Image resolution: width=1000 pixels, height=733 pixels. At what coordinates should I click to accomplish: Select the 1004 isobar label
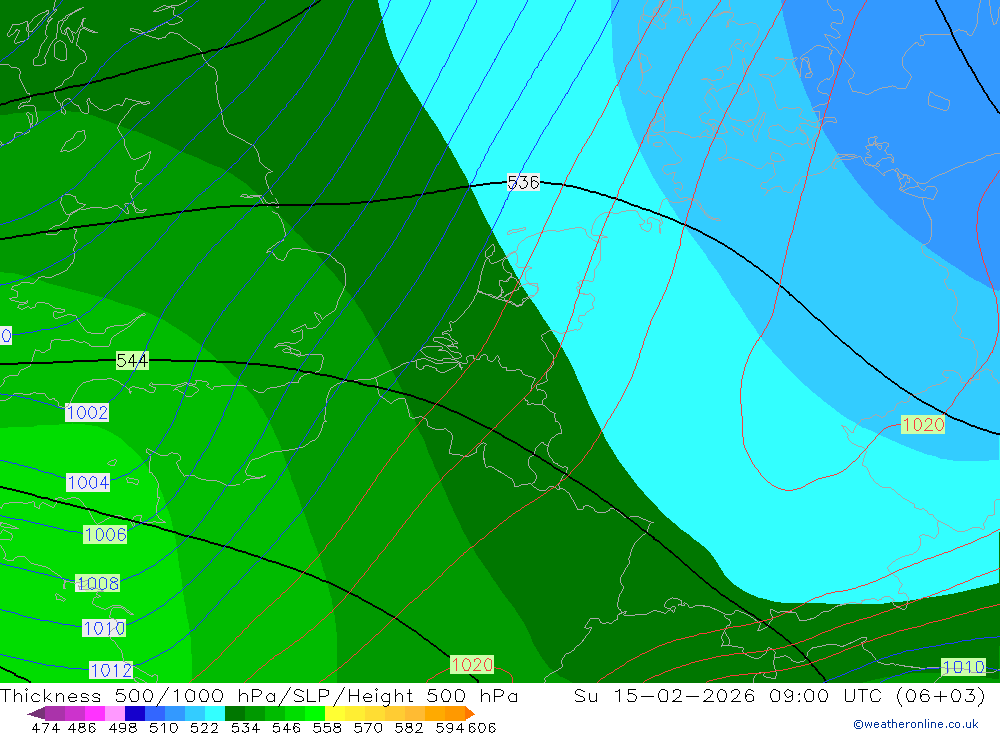[x=88, y=482]
